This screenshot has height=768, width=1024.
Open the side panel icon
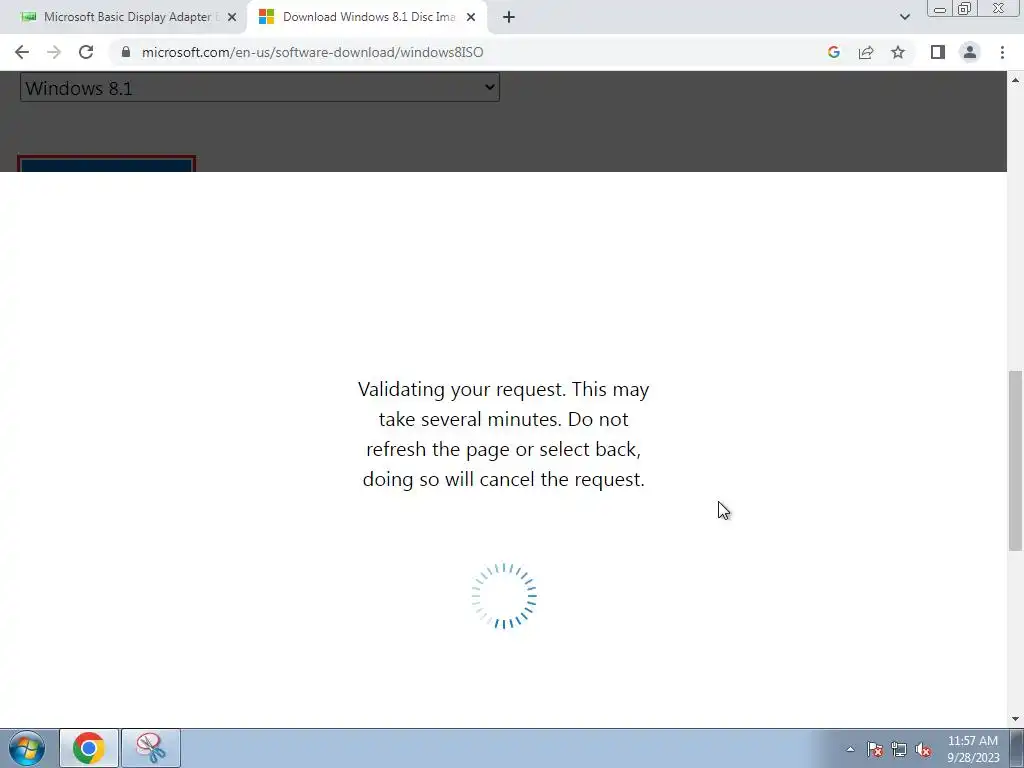point(938,52)
